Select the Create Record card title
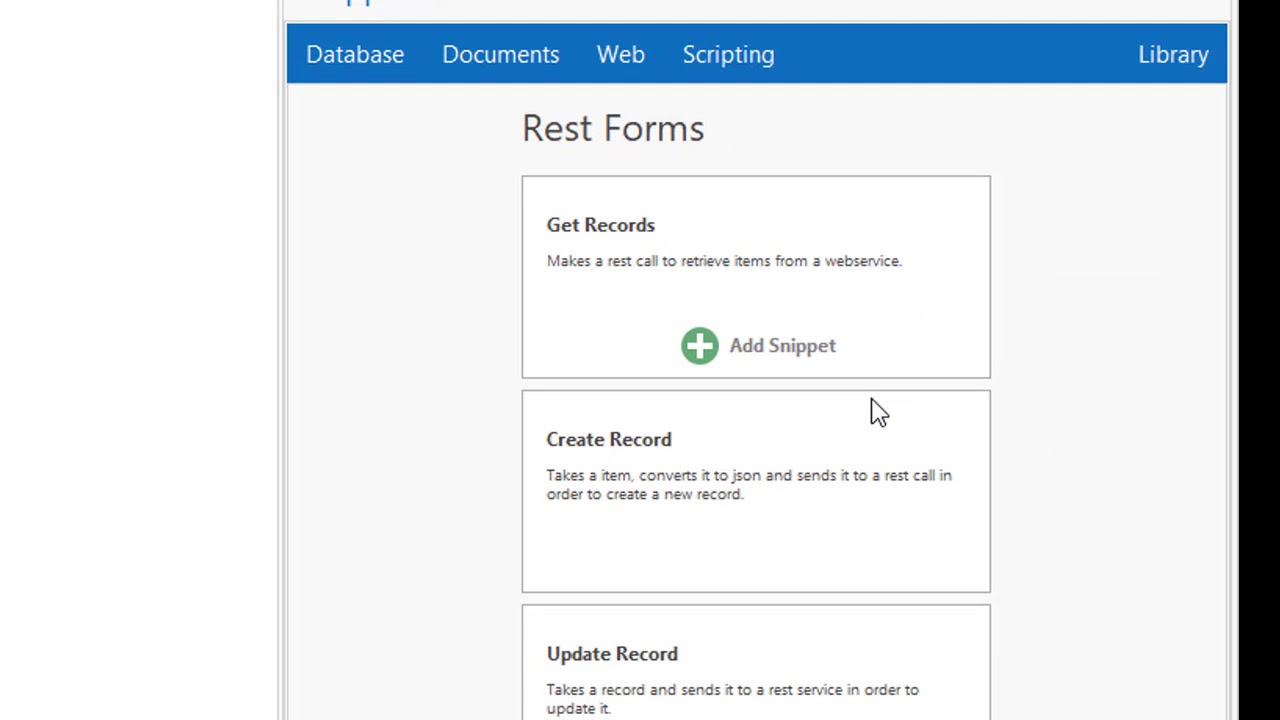 click(x=608, y=440)
